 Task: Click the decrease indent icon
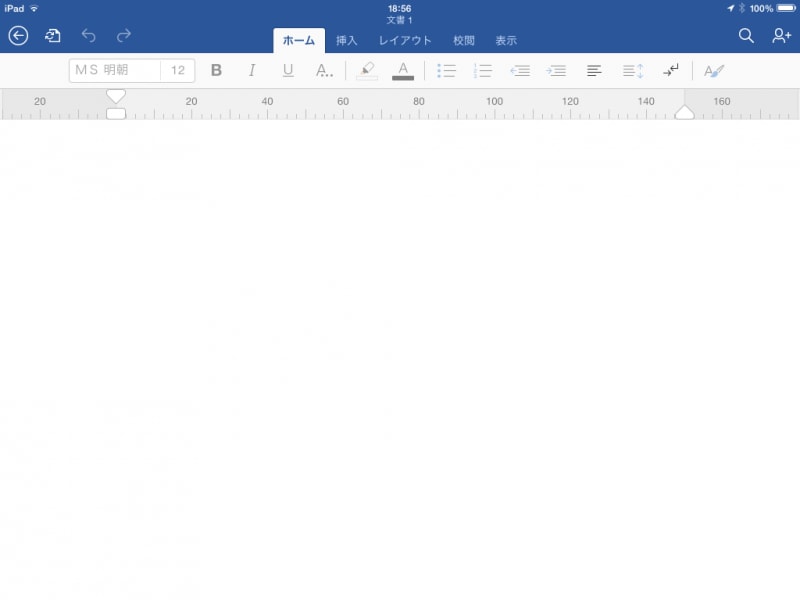520,70
